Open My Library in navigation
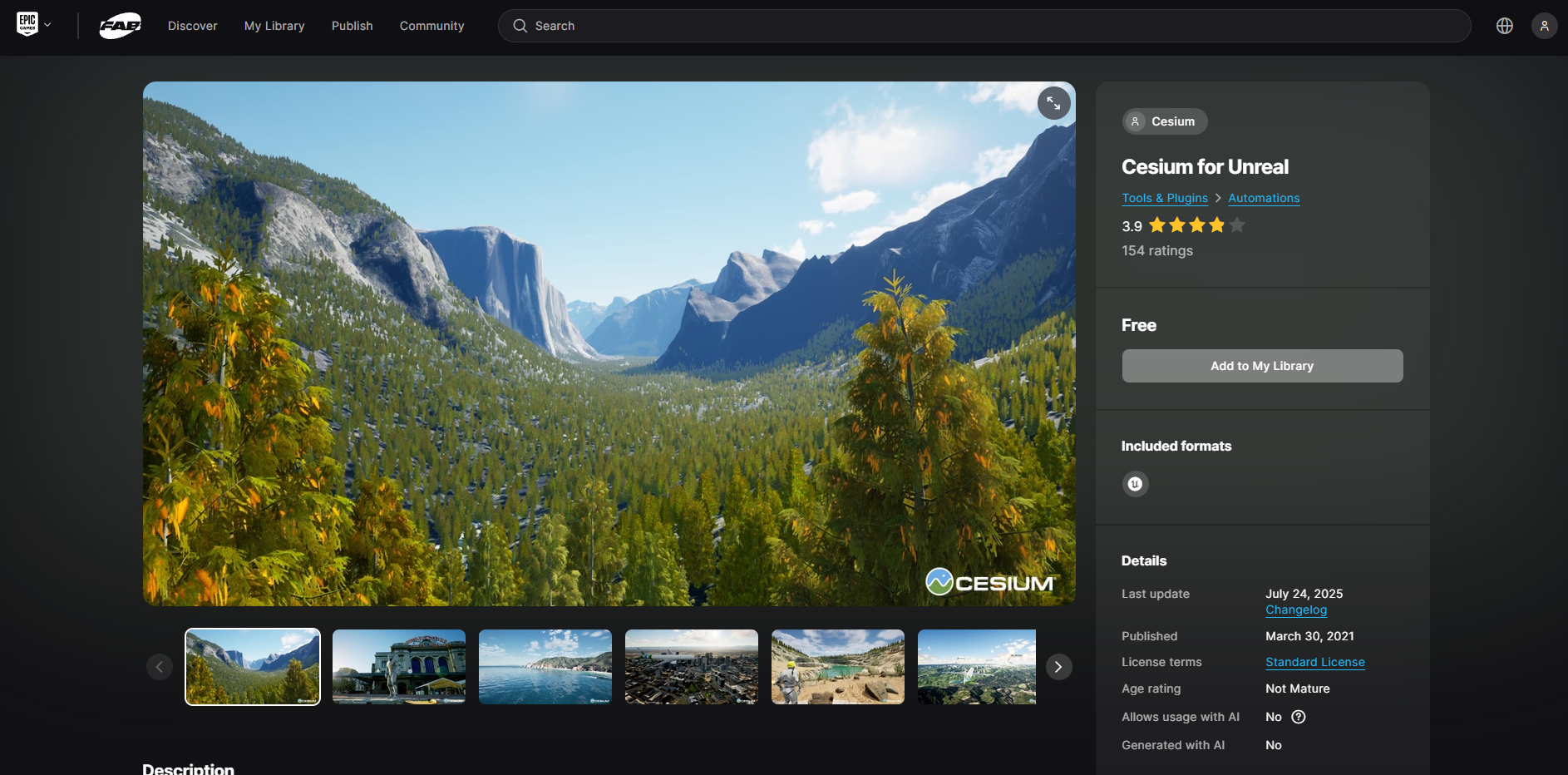 pyautogui.click(x=274, y=26)
